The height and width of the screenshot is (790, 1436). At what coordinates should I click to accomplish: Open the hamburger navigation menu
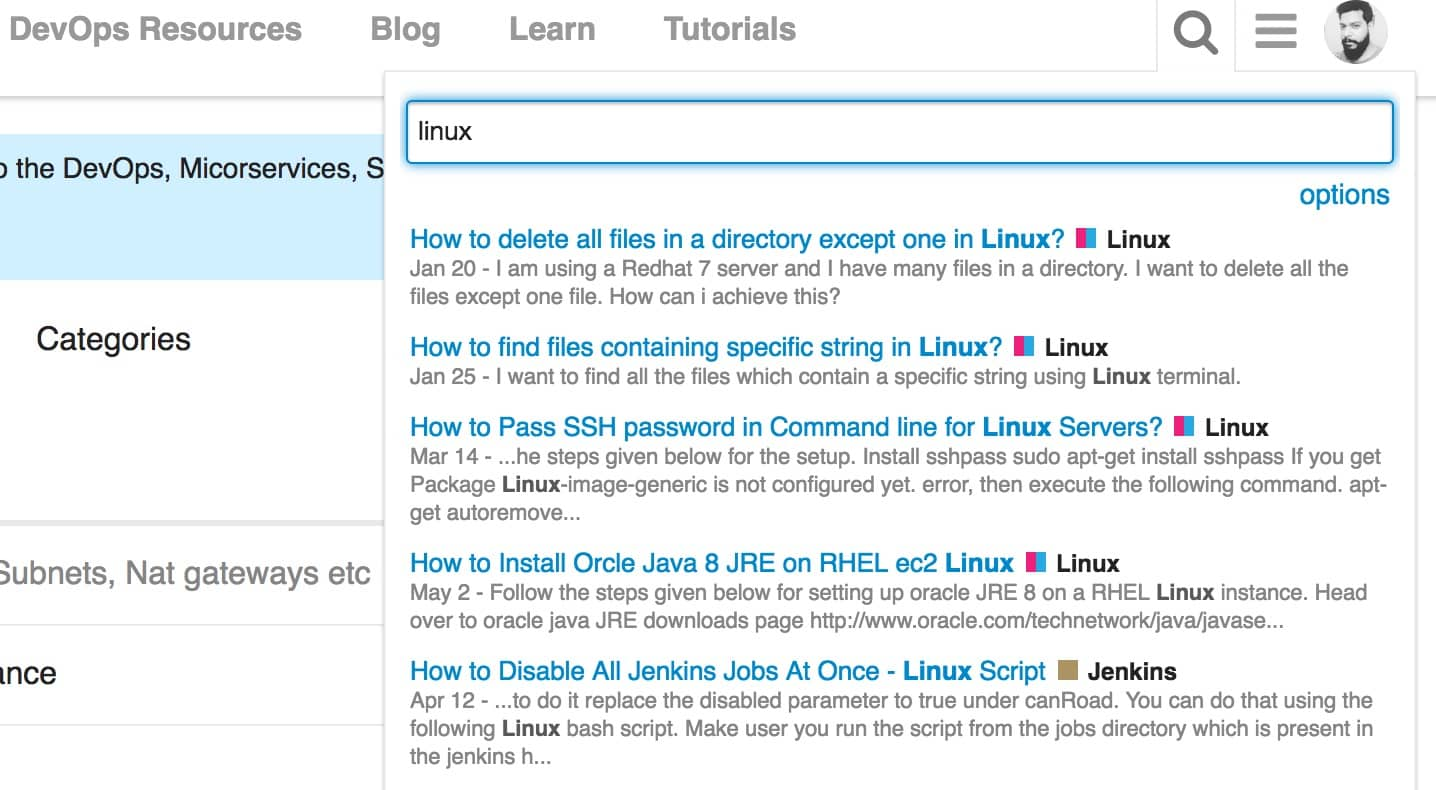pos(1275,32)
